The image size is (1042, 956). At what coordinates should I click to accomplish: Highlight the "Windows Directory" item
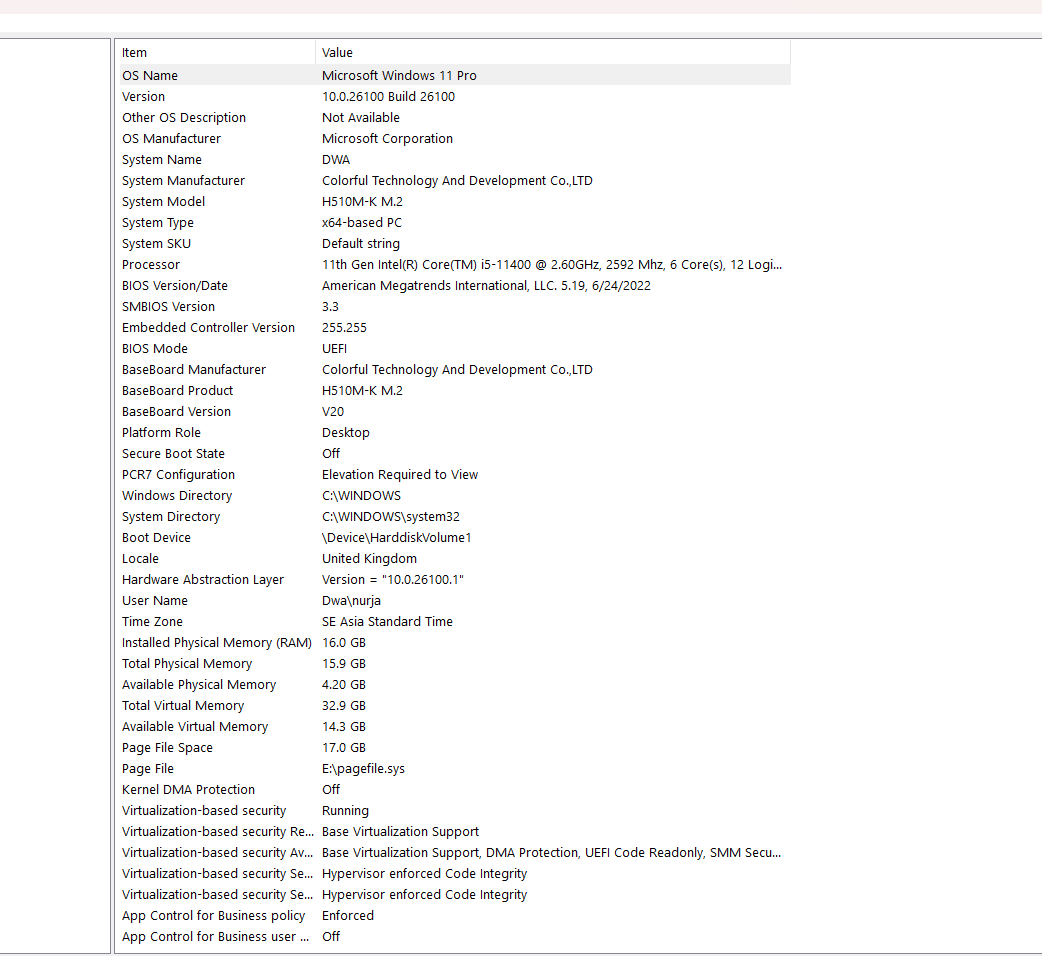click(x=177, y=496)
